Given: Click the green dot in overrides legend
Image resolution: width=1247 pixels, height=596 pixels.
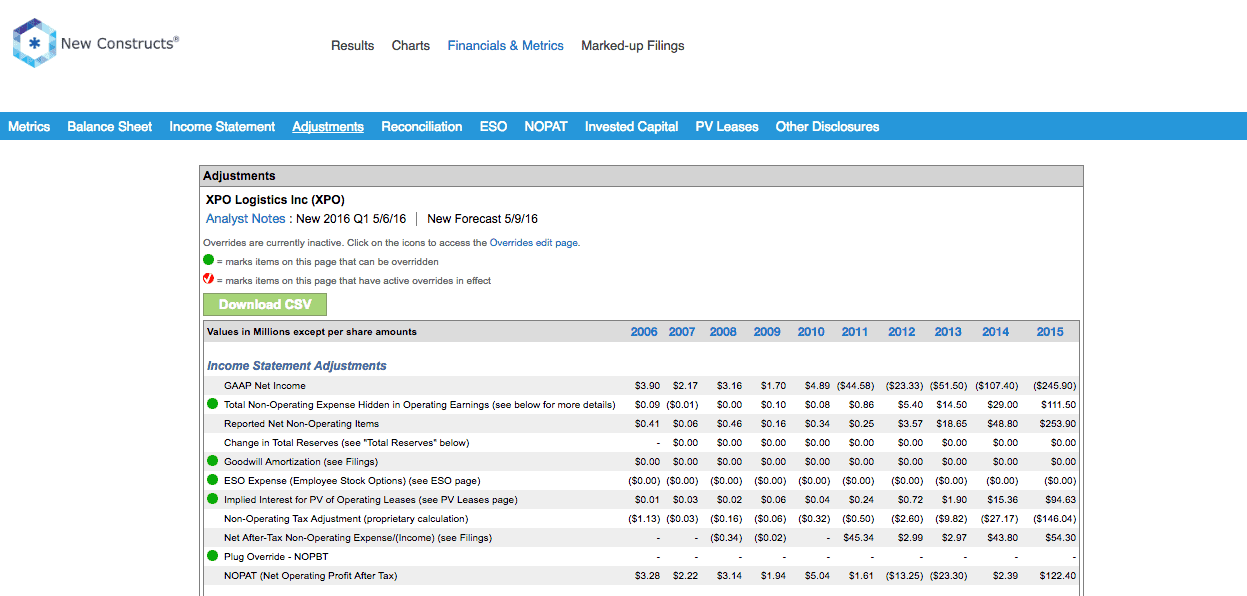Looking at the screenshot, I should click(209, 261).
